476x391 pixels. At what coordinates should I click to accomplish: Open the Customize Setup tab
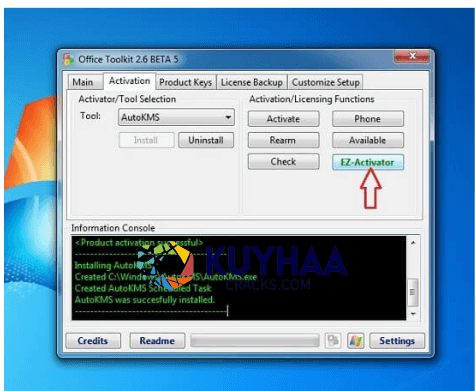point(326,82)
